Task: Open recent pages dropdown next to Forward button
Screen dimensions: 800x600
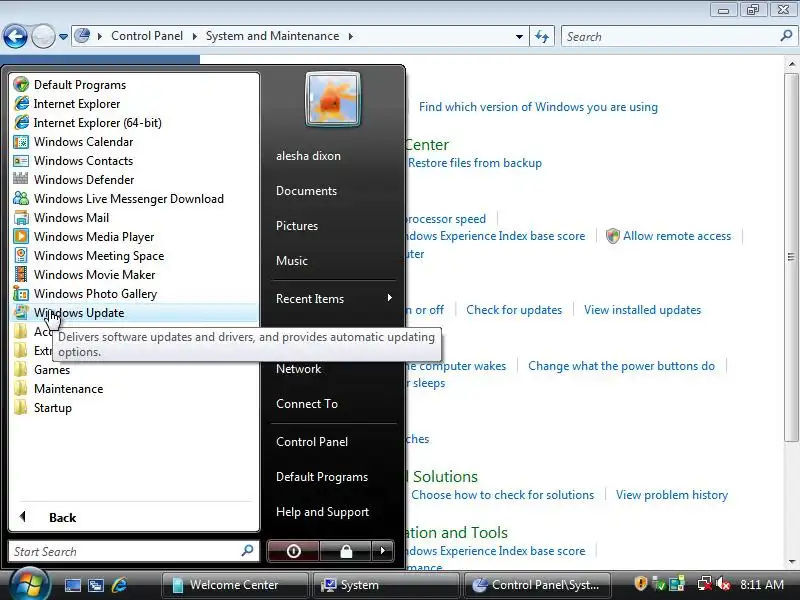Action: tap(63, 37)
